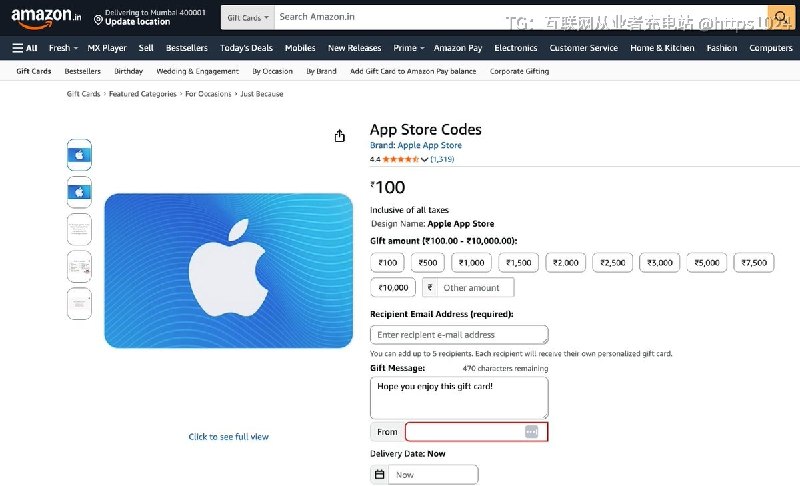This screenshot has width=800, height=486.
Task: Click the Delivery Date Now field
Action: click(x=433, y=475)
